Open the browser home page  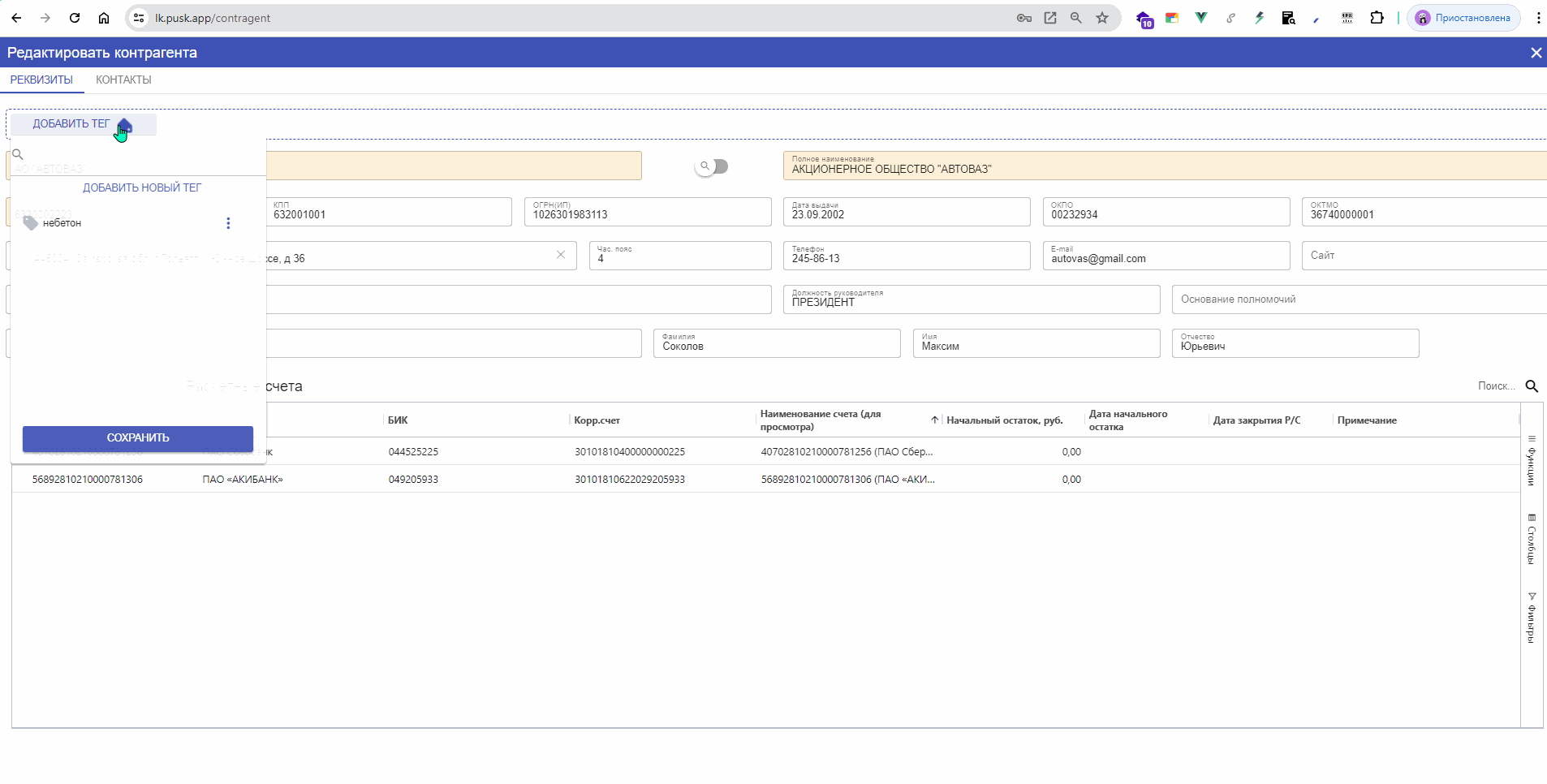click(x=104, y=18)
